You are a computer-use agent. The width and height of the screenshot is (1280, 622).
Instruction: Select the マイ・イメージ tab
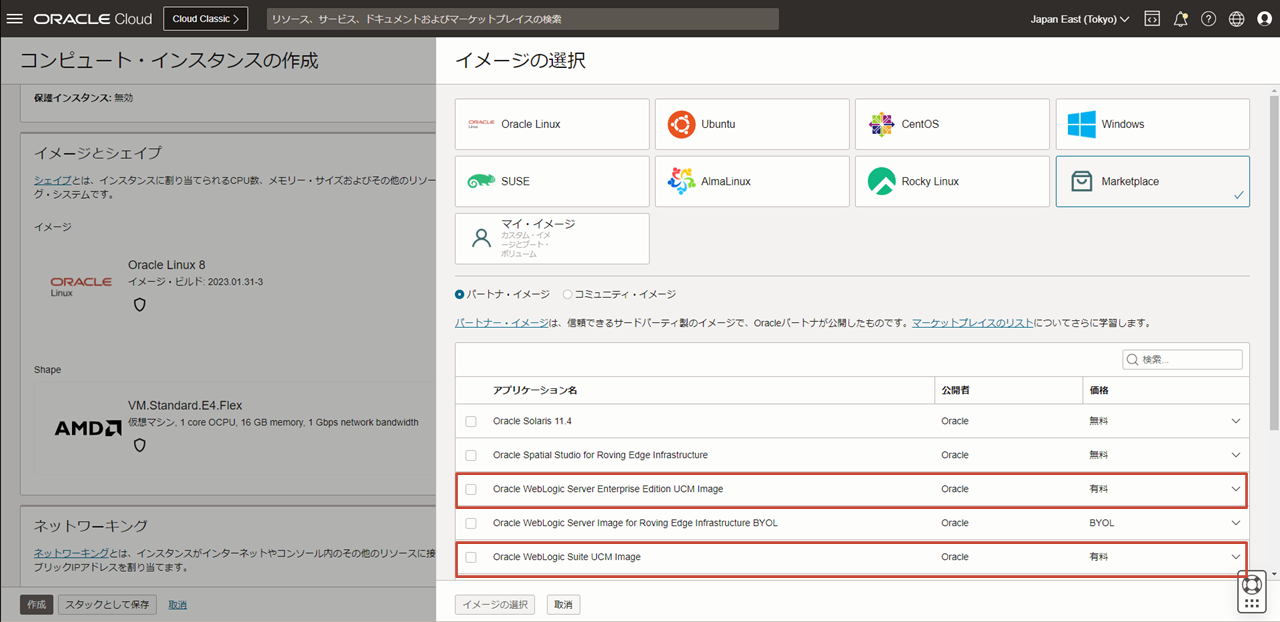tap(552, 238)
